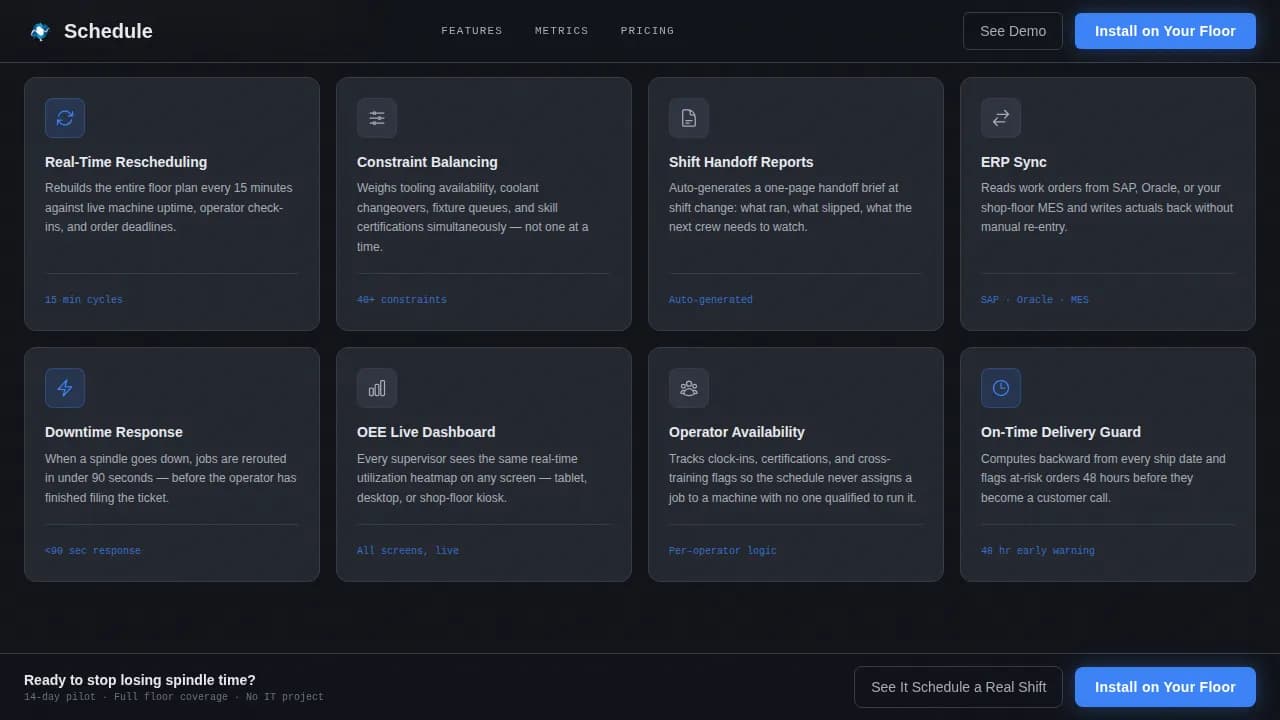
Task: Open the Pricing nav item
Action: coord(647,31)
